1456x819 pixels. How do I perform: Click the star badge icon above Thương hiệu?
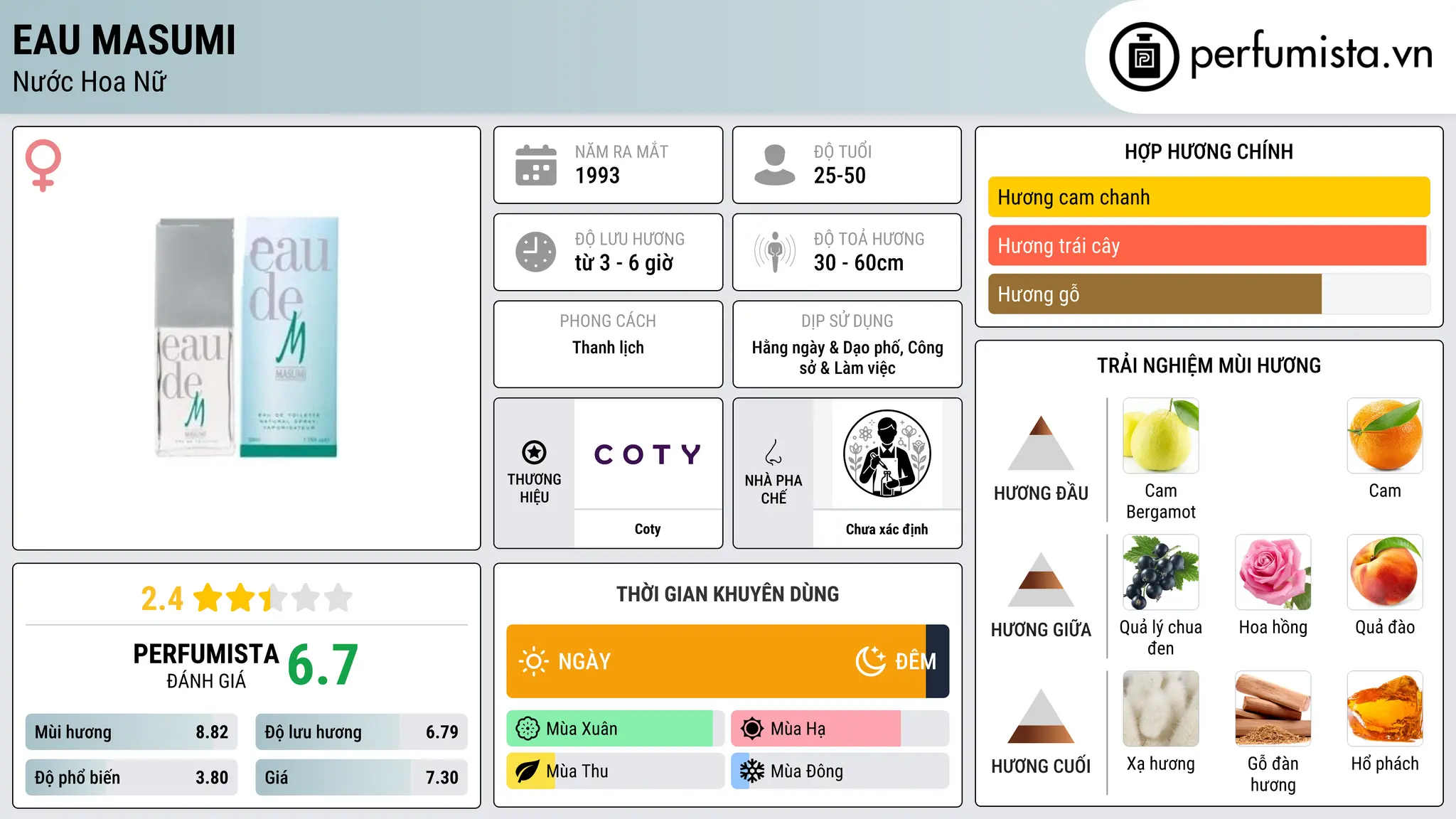click(534, 452)
